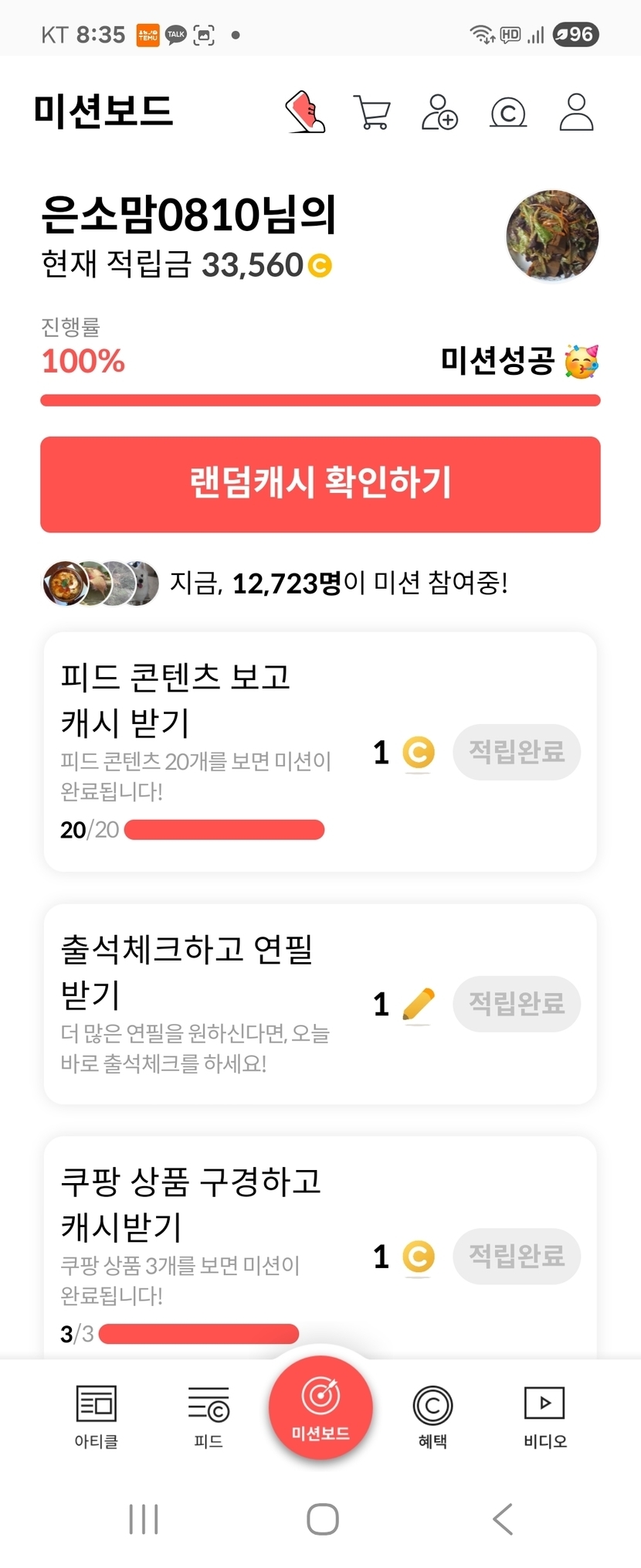This screenshot has height=1568, width=641.
Task: Tap the center 미션보드 tab button
Action: [320, 1408]
